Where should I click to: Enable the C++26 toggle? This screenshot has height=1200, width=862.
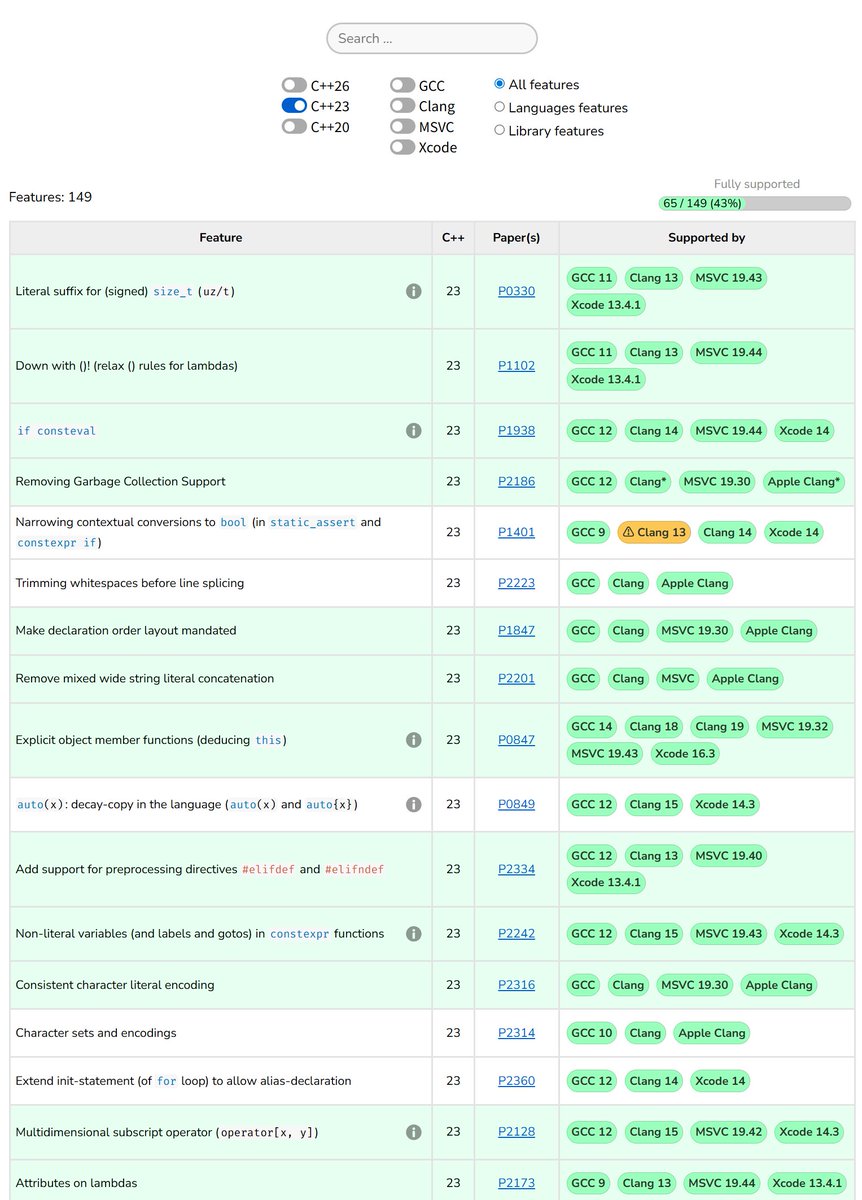[x=295, y=85]
